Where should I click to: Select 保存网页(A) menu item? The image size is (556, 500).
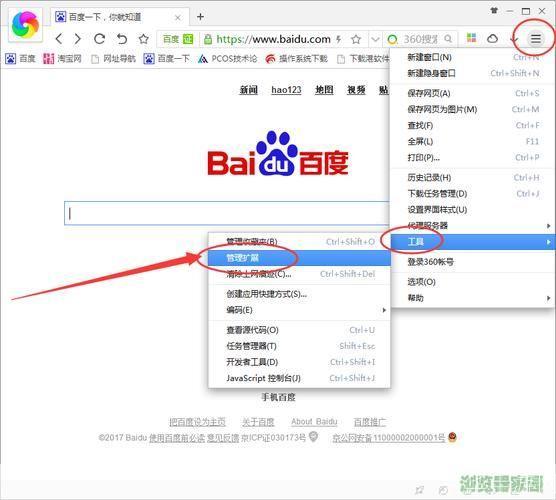pos(473,93)
